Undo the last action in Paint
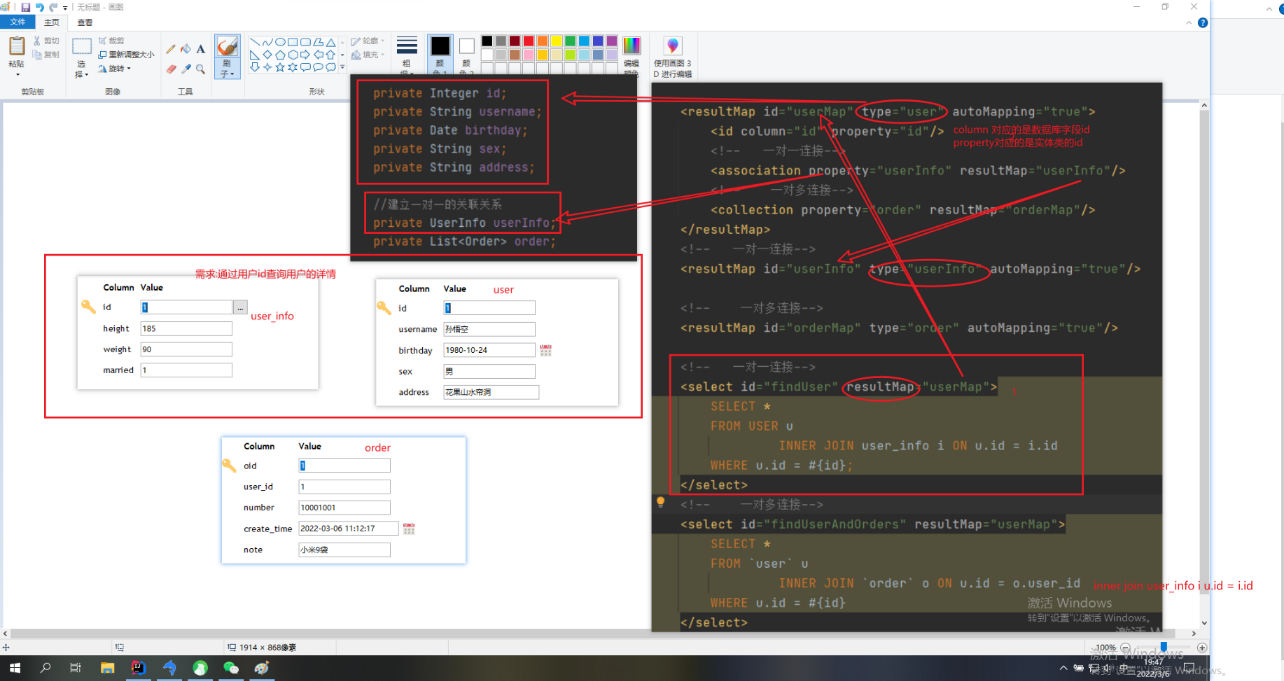 point(38,7)
